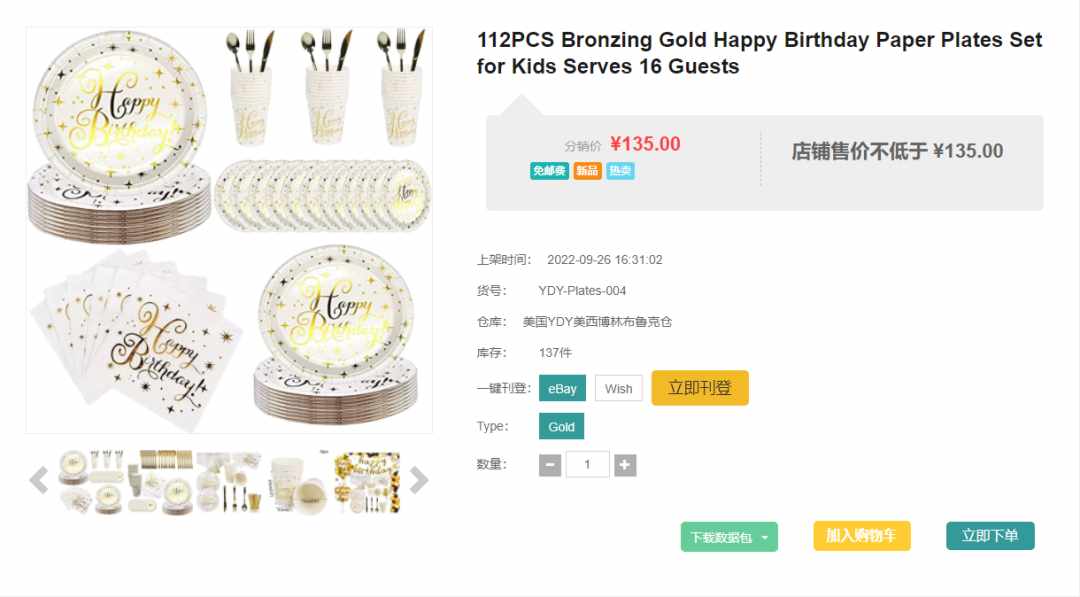Click the main product image

click(229, 230)
